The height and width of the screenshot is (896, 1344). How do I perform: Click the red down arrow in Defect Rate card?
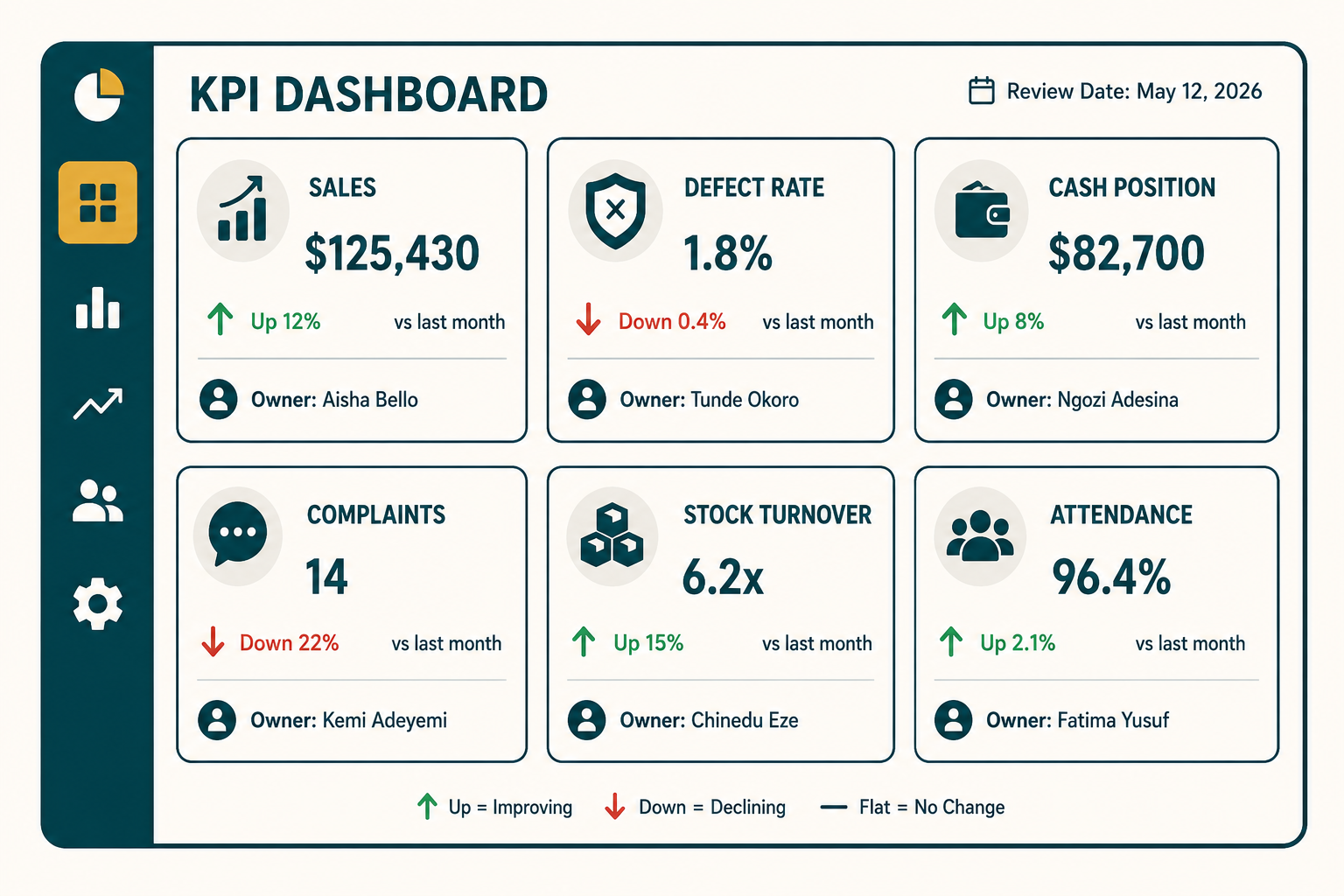click(589, 319)
